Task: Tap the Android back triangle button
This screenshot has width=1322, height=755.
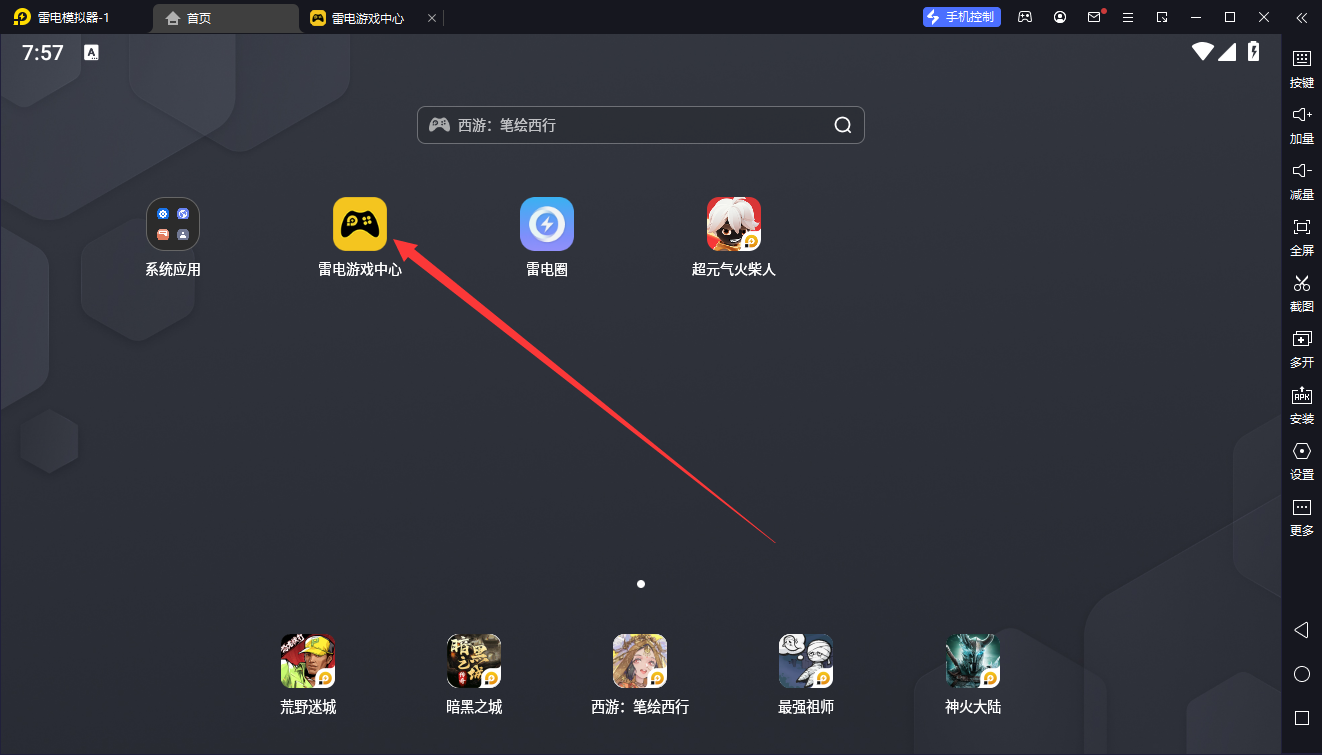Action: (x=1302, y=630)
